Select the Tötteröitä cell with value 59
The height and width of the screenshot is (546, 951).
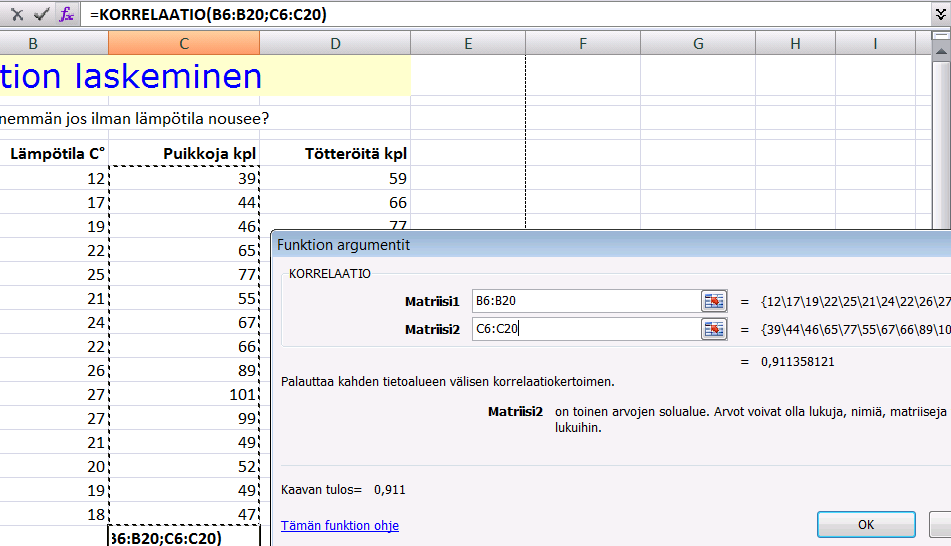coord(335,178)
